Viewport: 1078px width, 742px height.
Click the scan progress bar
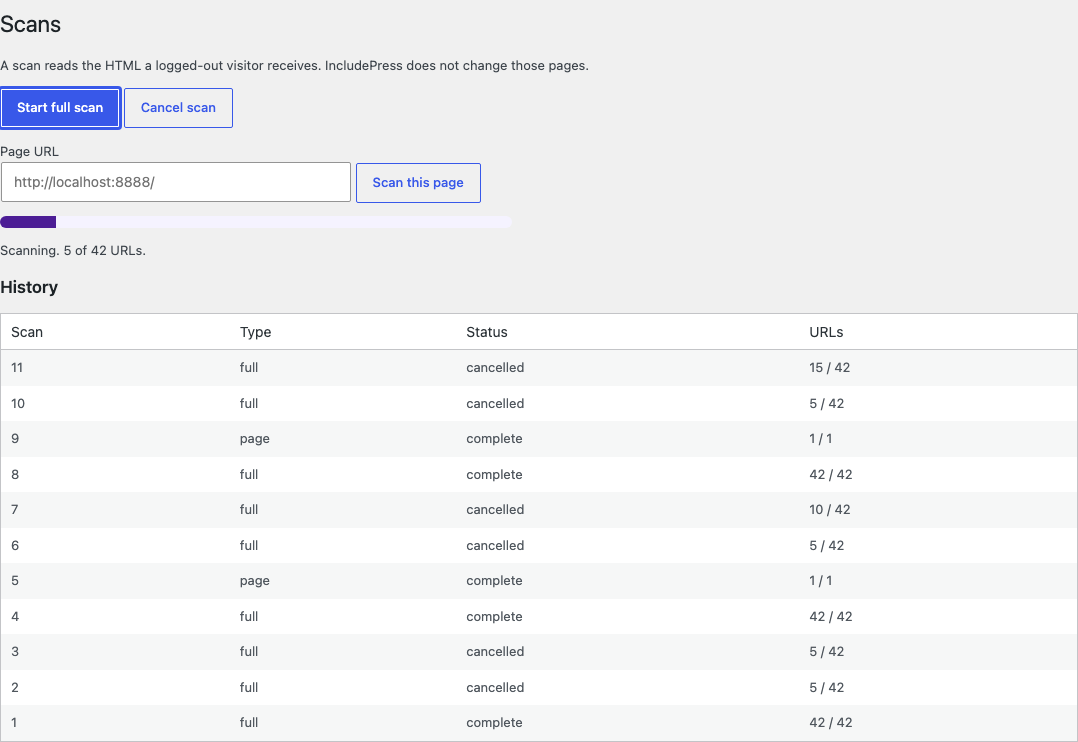pyautogui.click(x=256, y=222)
